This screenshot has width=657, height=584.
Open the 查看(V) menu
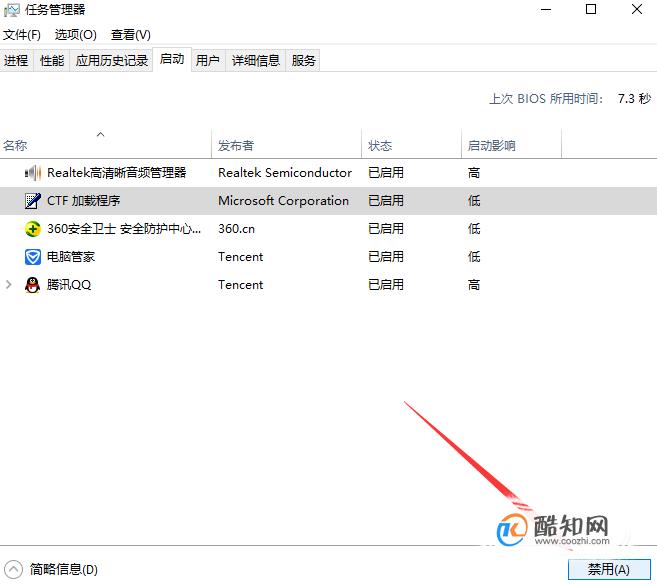tap(130, 35)
